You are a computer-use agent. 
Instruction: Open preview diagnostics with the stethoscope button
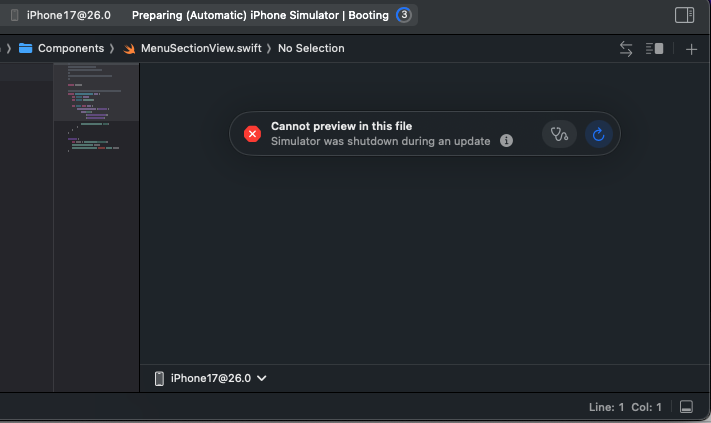[559, 134]
